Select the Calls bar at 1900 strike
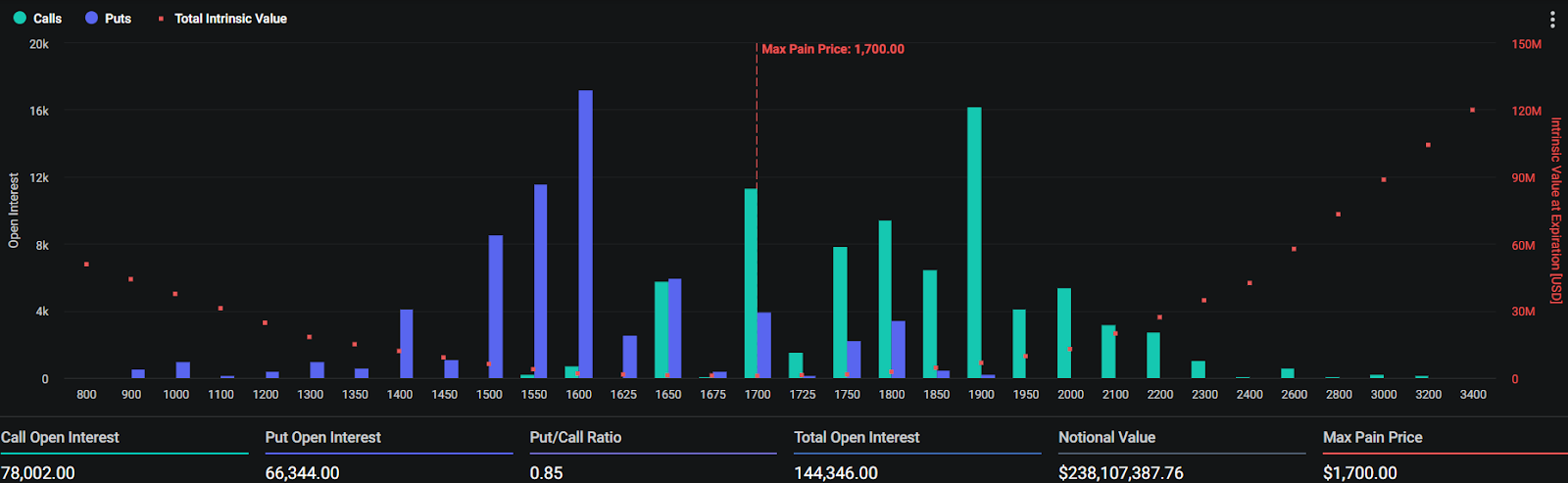 tap(974, 243)
